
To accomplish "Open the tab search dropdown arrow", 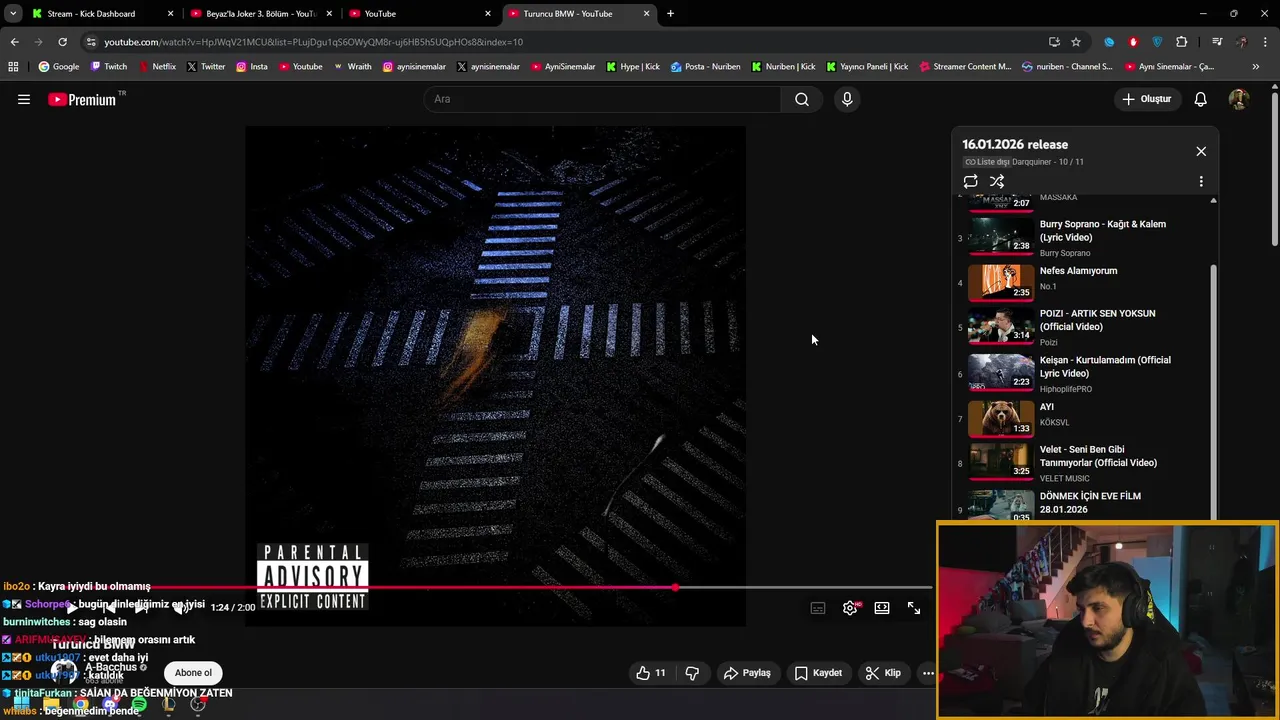I will pos(12,14).
